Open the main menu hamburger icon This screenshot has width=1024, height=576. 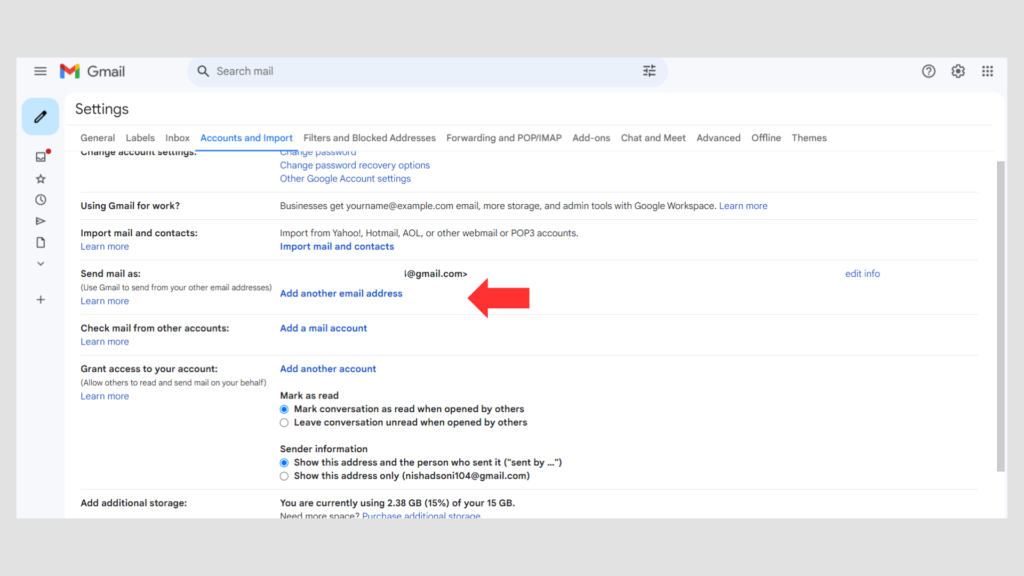click(x=40, y=71)
